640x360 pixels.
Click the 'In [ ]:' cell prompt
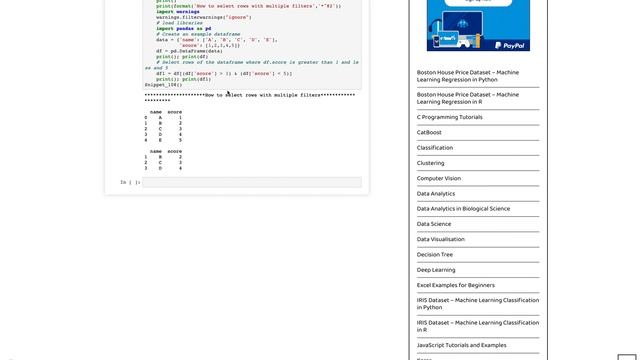(130, 182)
